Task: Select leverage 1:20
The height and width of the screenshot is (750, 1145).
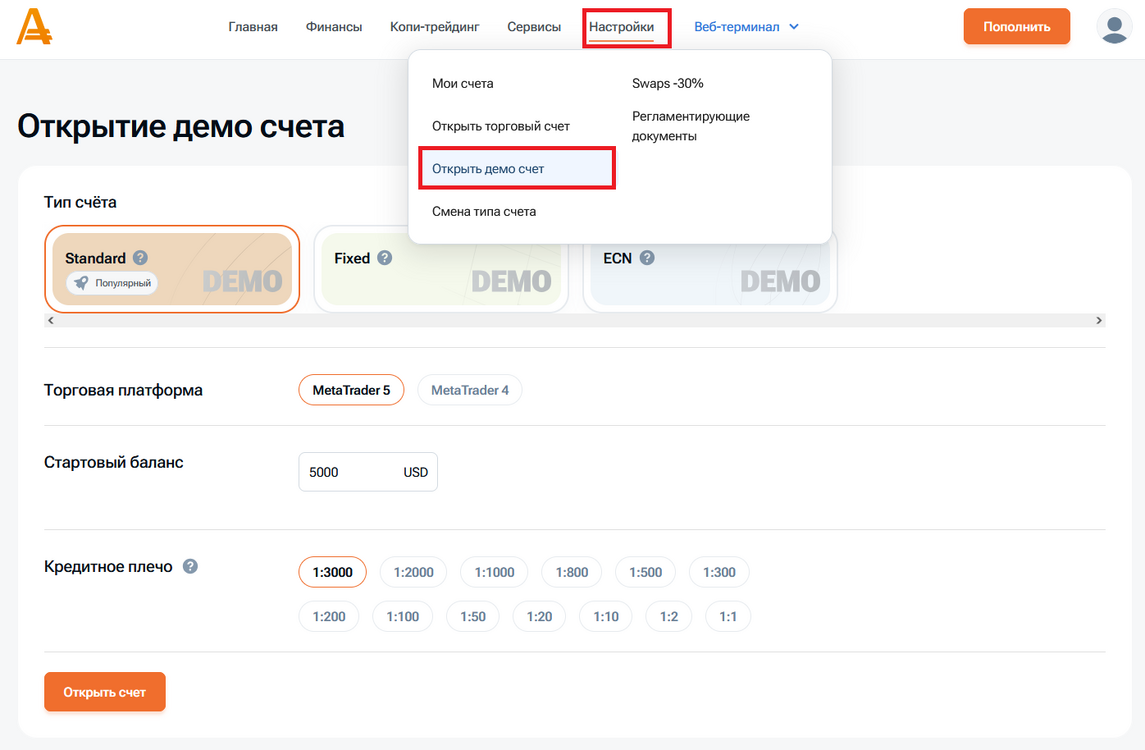Action: point(539,616)
